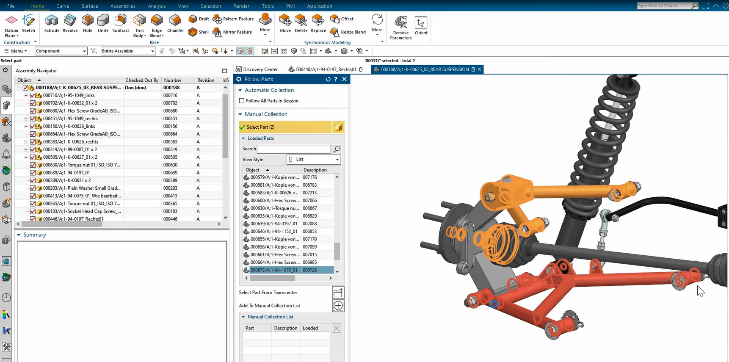Select Move Face in Synchronous Modeling
This screenshot has width=729, height=362.
(x=285, y=24)
